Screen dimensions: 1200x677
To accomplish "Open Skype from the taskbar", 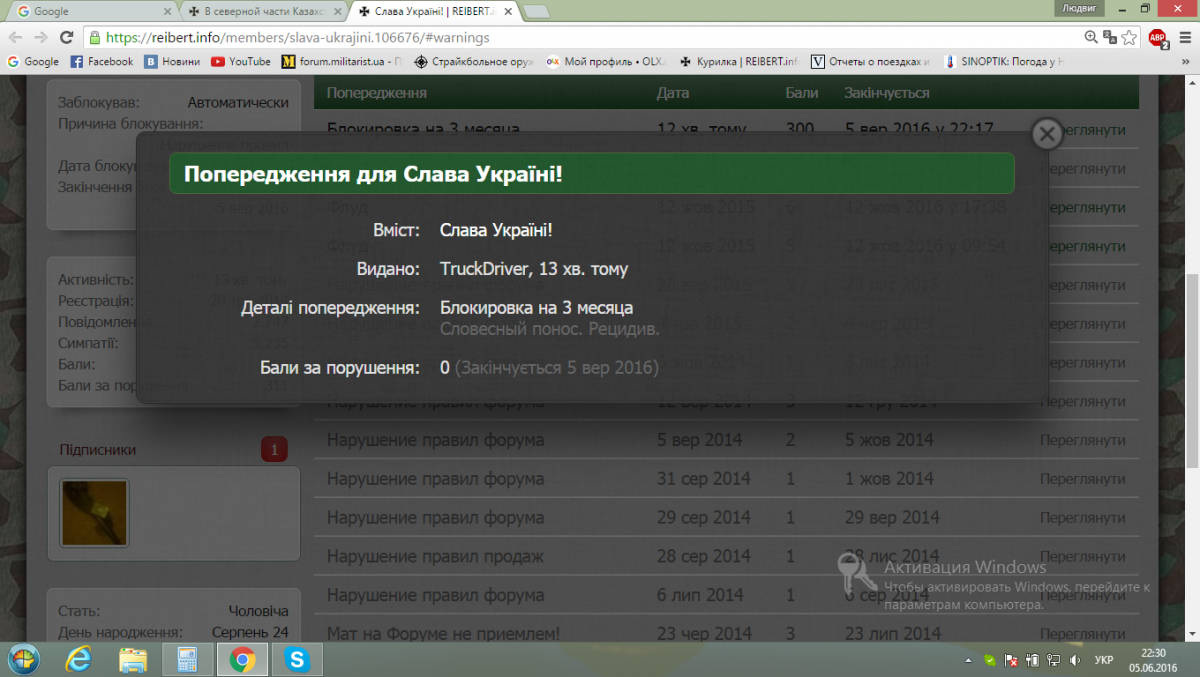I will (x=296, y=659).
